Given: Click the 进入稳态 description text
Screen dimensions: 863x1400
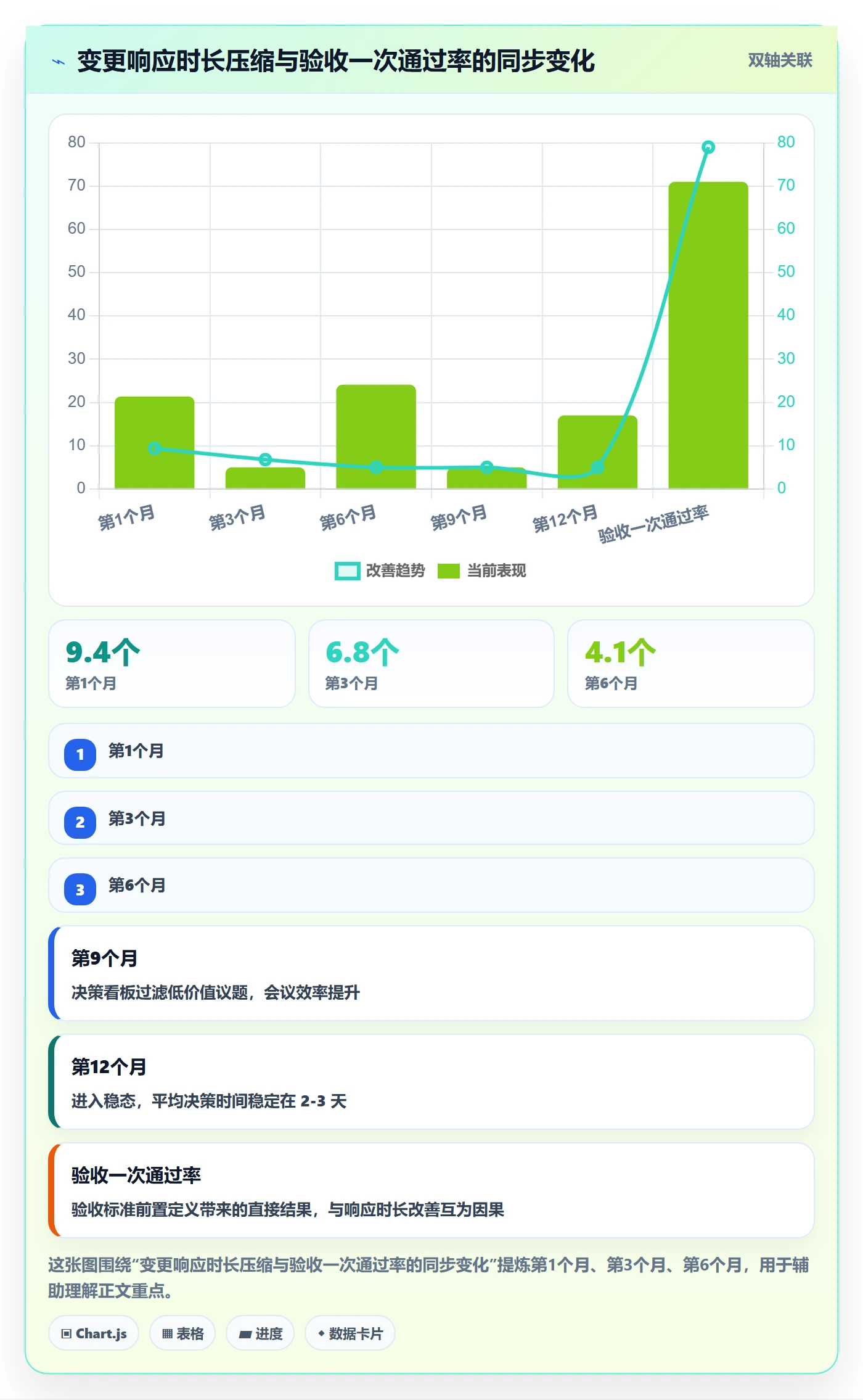Looking at the screenshot, I should tap(209, 1101).
